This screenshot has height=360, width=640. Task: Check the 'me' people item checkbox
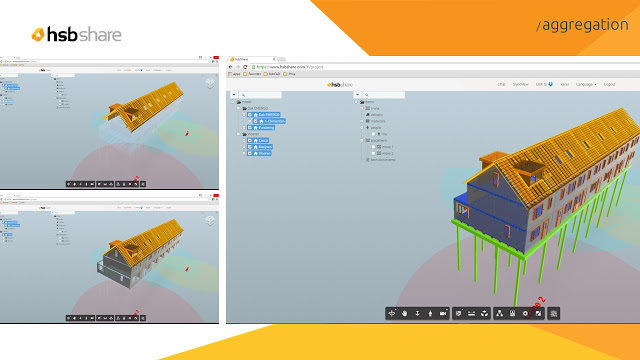tap(373, 134)
